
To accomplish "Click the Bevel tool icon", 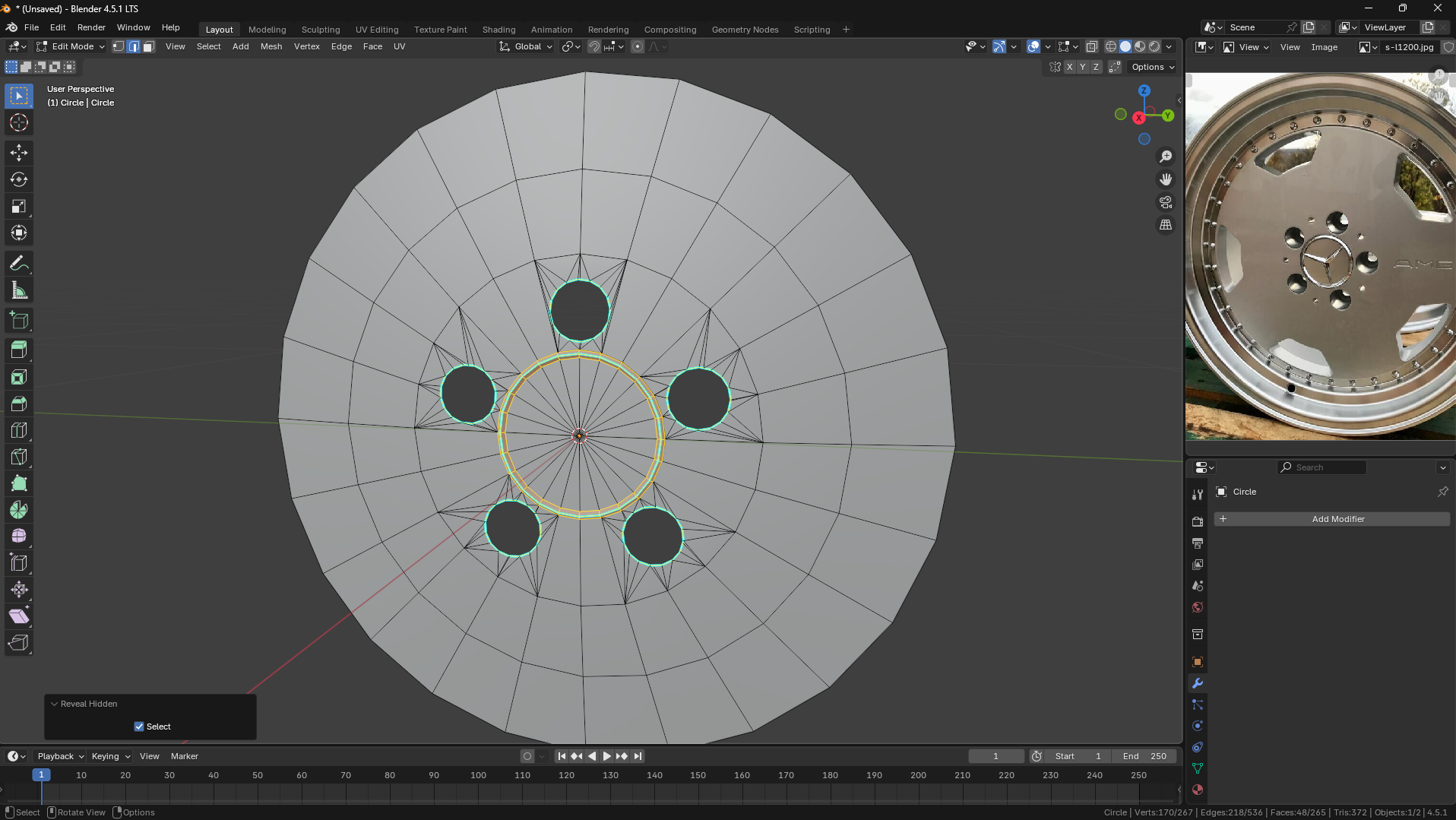I will pyautogui.click(x=19, y=404).
